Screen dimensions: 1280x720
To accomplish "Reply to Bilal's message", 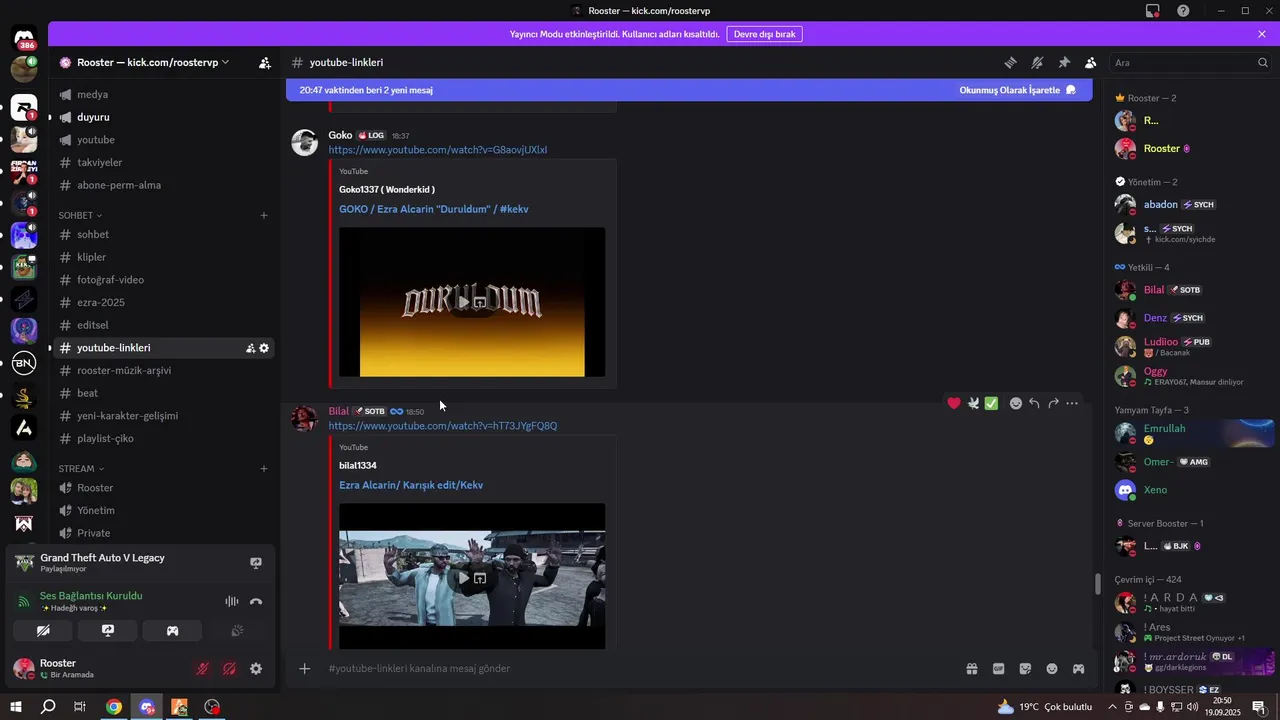I will 1035,403.
